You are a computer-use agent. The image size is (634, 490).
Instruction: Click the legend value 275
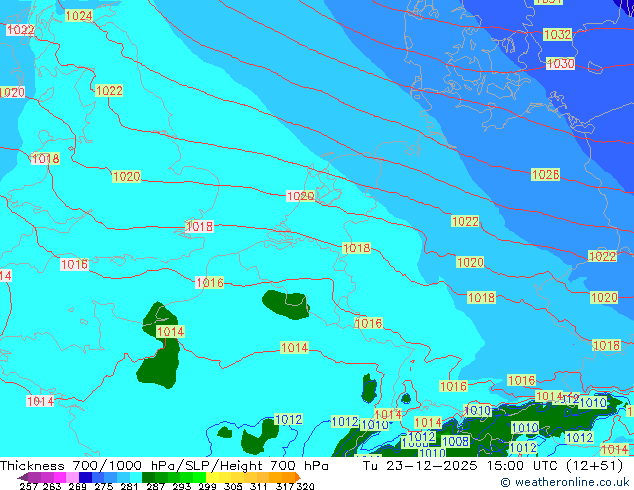click(x=104, y=486)
